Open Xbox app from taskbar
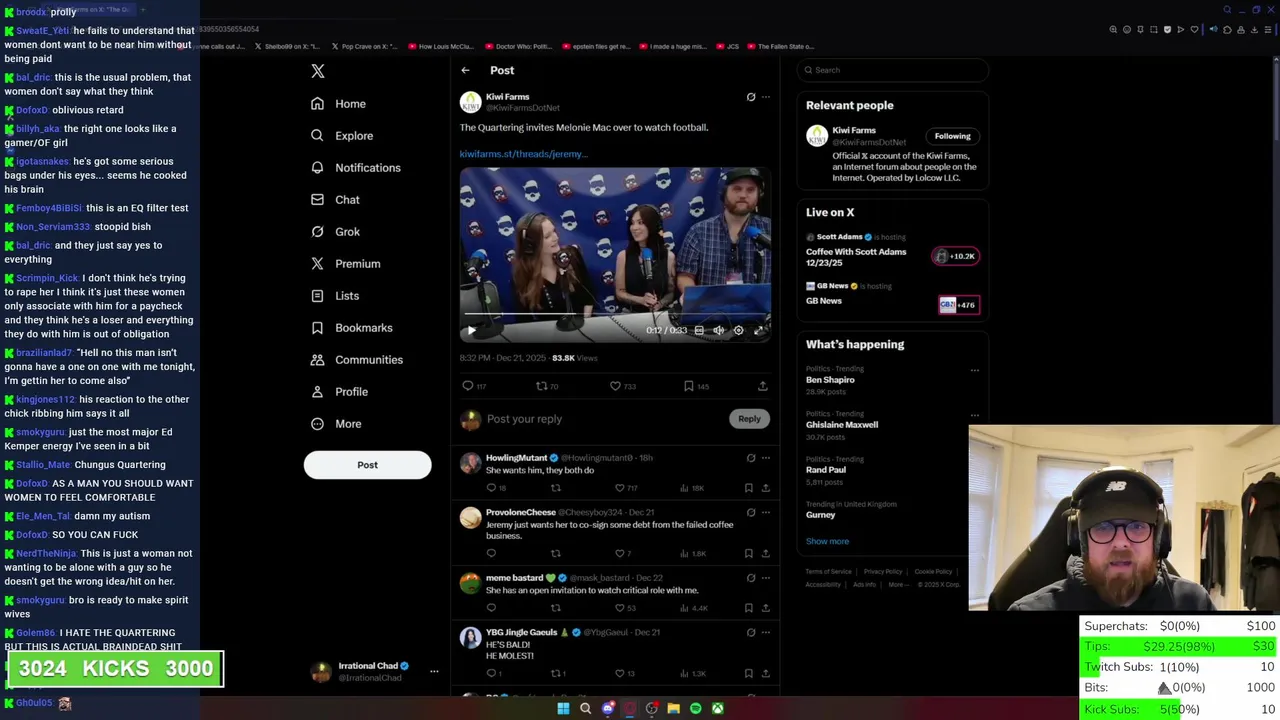Image resolution: width=1280 pixels, height=720 pixels. click(717, 709)
